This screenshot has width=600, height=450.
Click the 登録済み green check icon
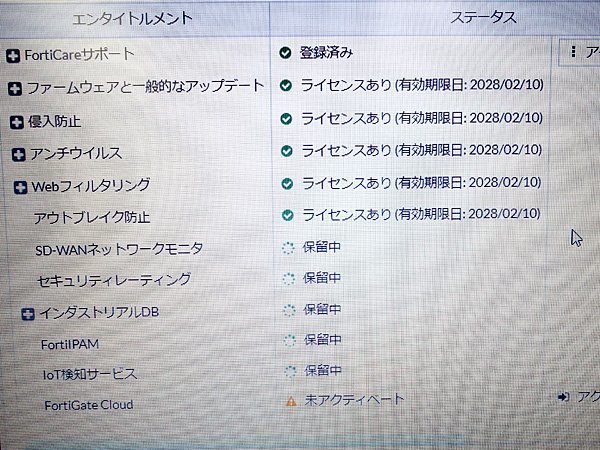coord(285,52)
